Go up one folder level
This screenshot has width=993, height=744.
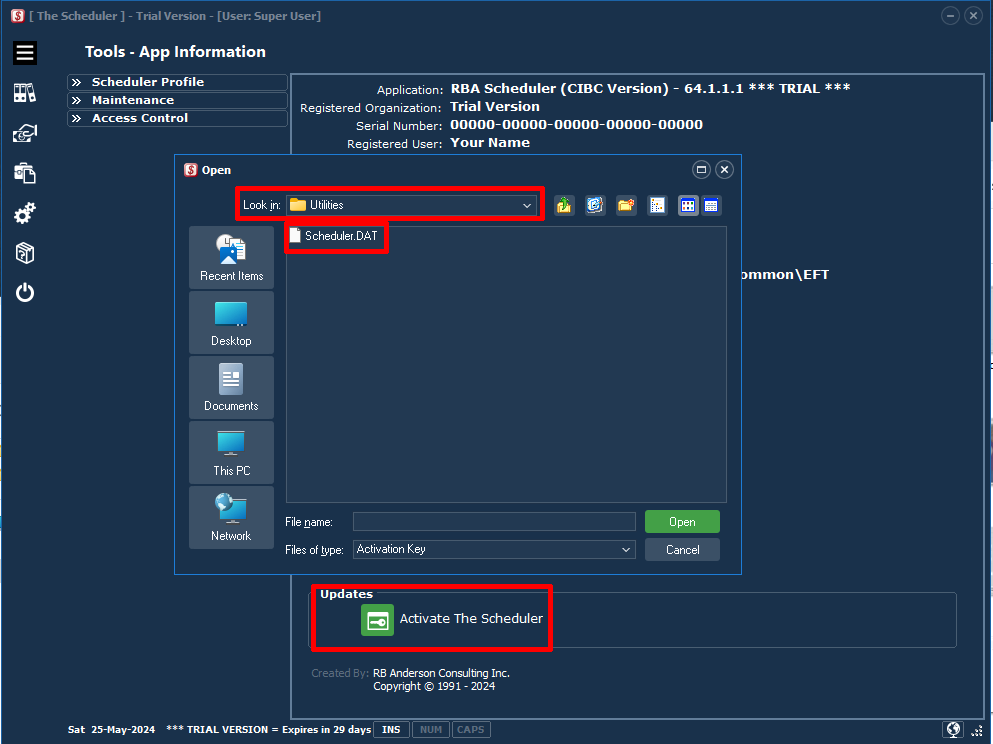point(564,205)
